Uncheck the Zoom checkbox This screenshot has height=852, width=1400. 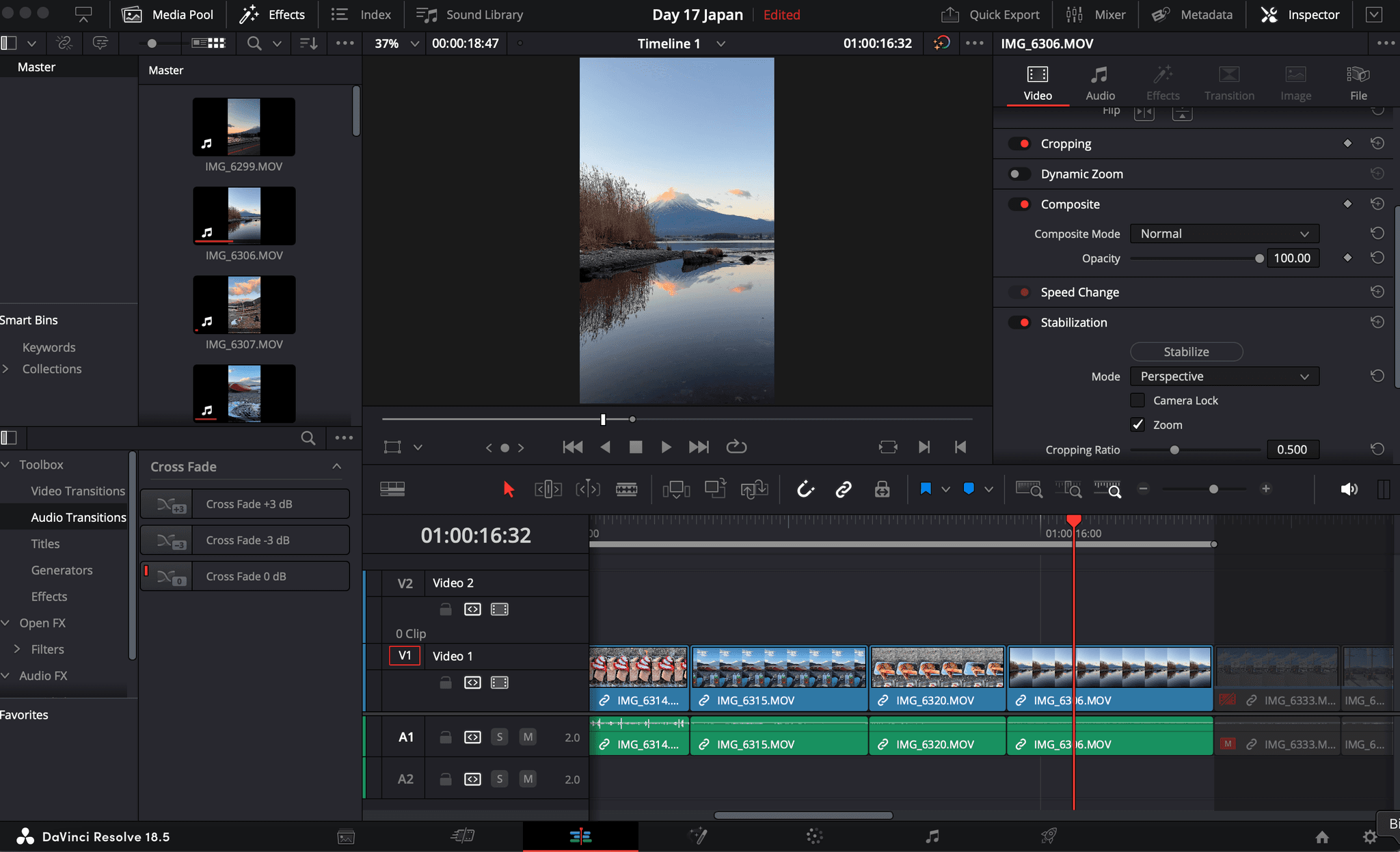point(1137,424)
